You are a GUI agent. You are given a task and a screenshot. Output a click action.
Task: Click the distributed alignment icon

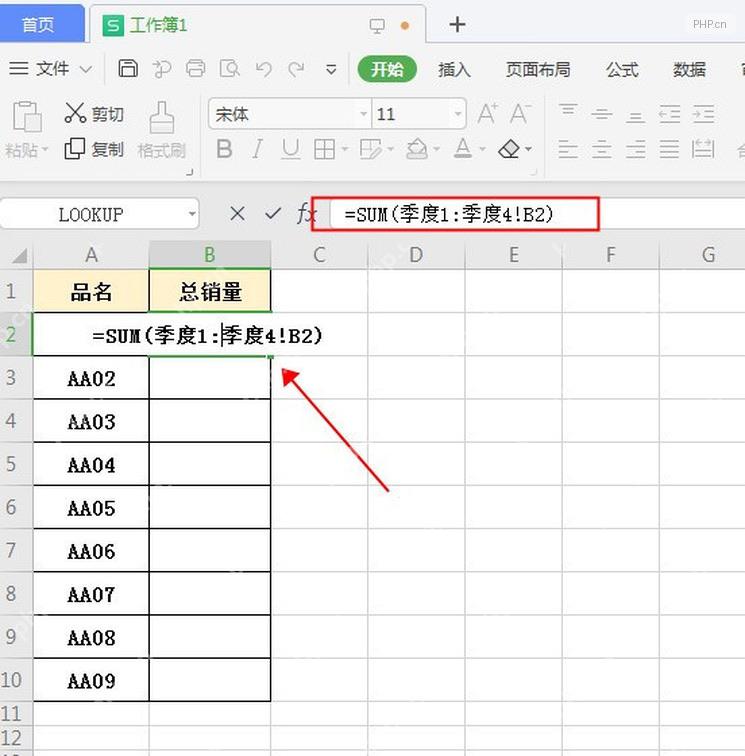point(703,149)
